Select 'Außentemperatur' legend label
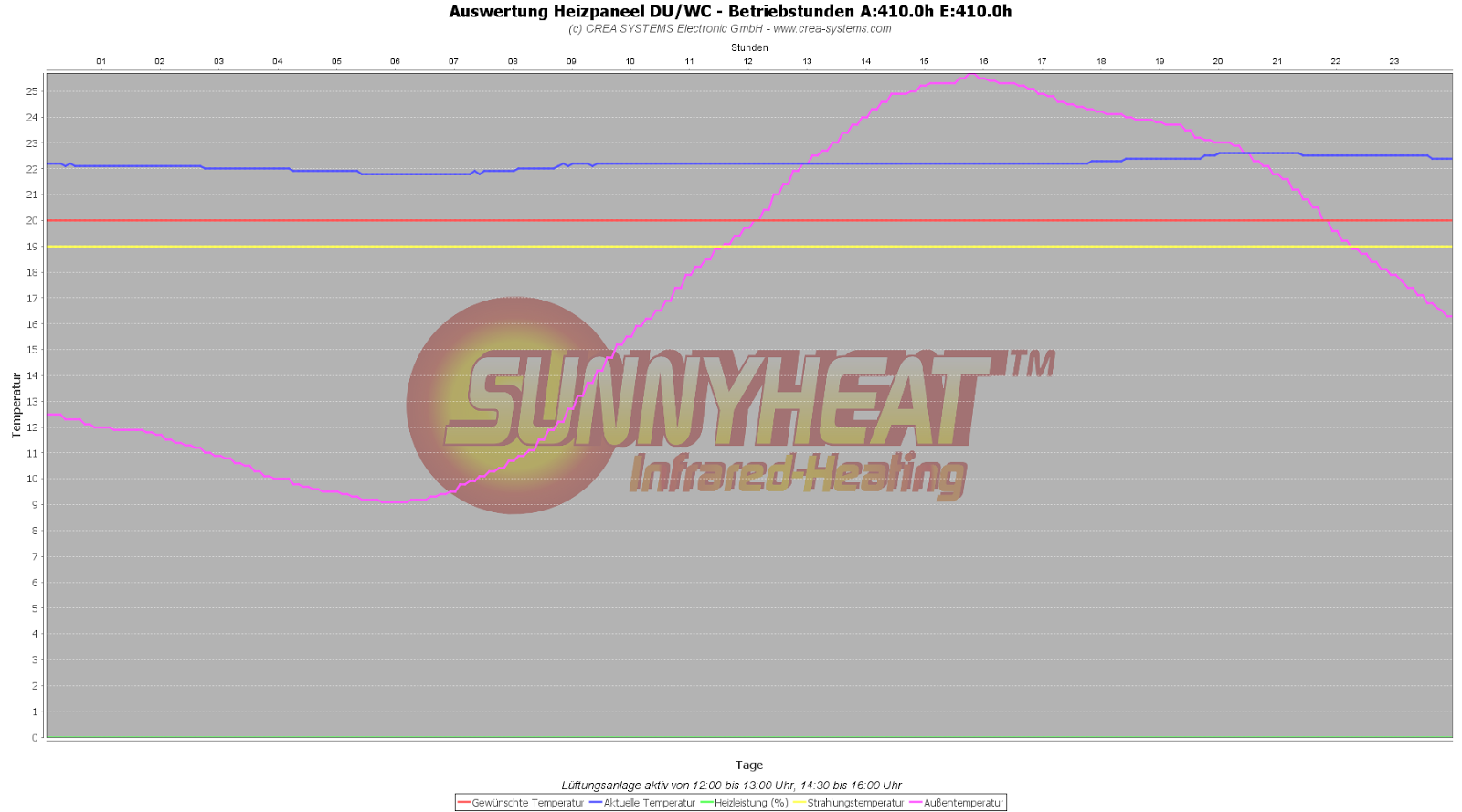The image size is (1462, 812). coord(963,803)
